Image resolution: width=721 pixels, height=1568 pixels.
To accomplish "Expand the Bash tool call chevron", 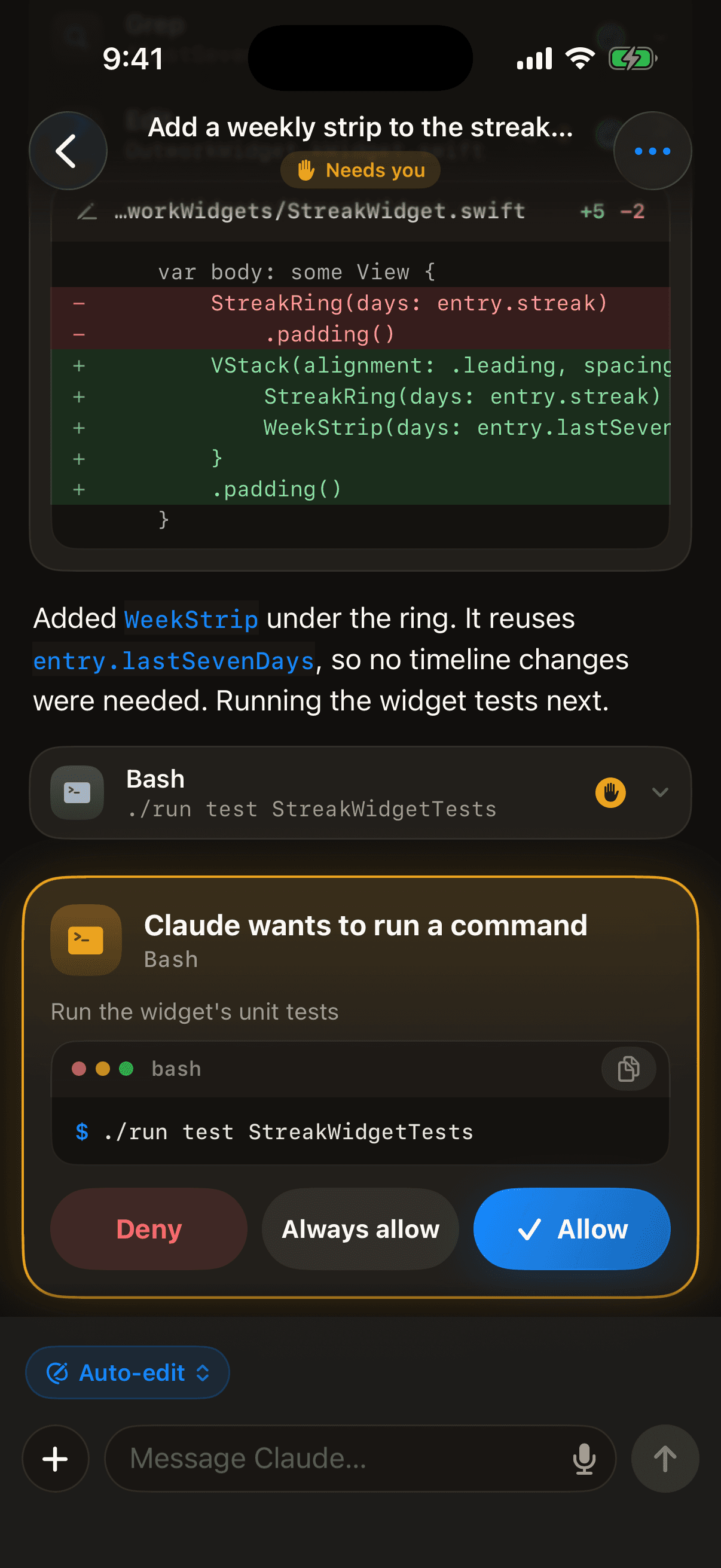I will 660,792.
